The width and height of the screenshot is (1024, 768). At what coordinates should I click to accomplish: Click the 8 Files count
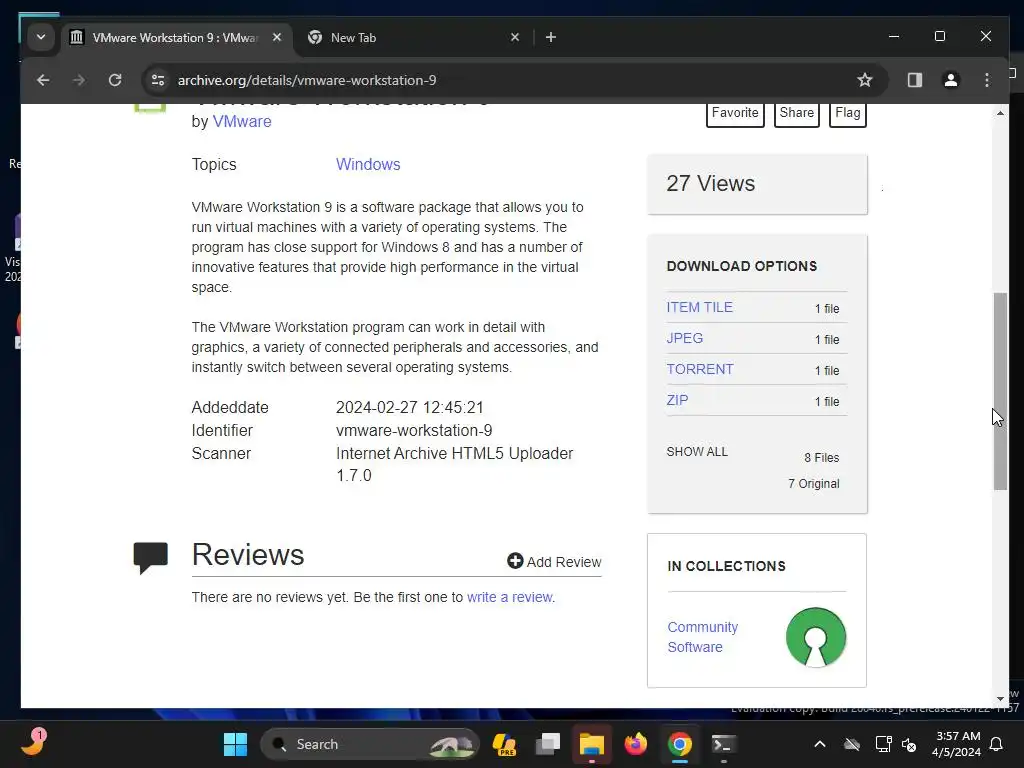coord(822,458)
